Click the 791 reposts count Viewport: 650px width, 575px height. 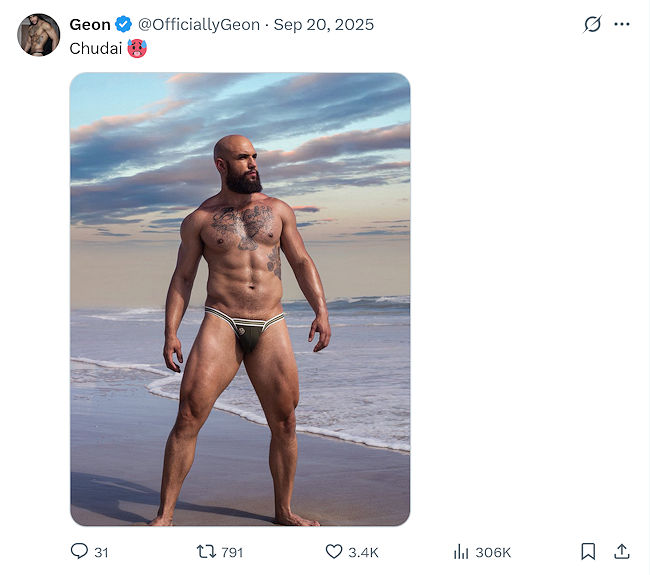(232, 552)
